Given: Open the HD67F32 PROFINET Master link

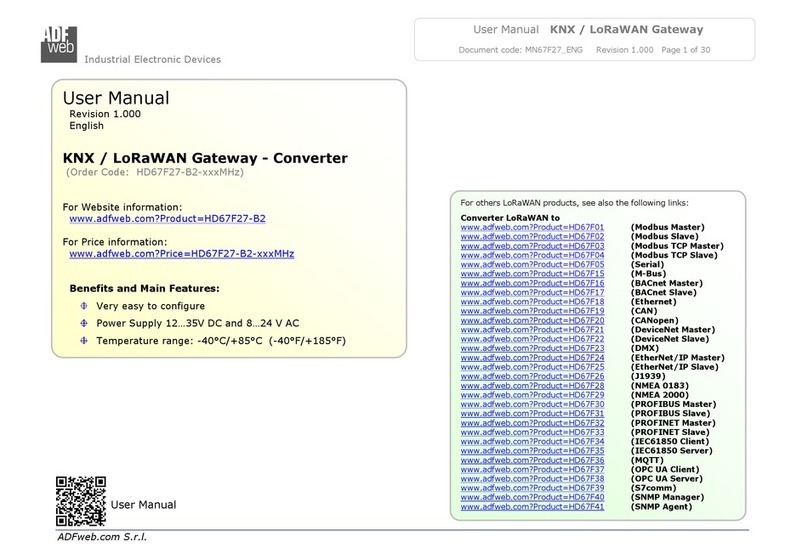Looking at the screenshot, I should pyautogui.click(x=532, y=423).
